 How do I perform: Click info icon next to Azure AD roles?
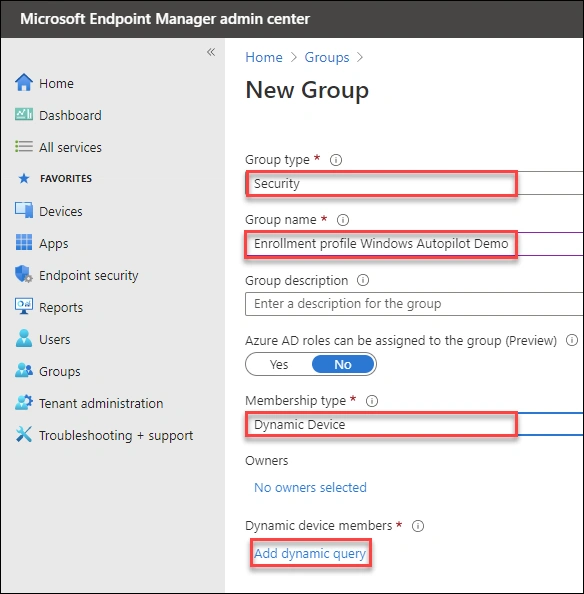[572, 340]
